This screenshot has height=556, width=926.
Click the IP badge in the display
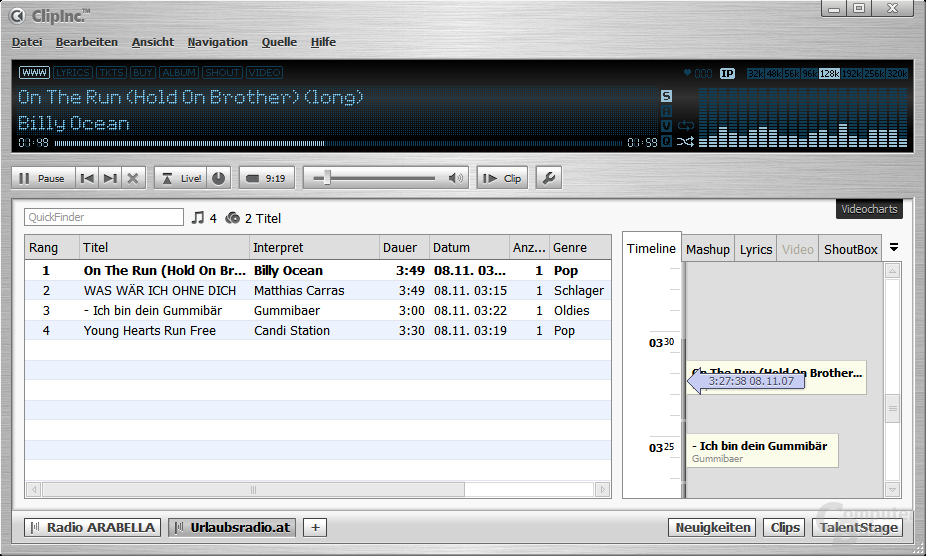[727, 73]
